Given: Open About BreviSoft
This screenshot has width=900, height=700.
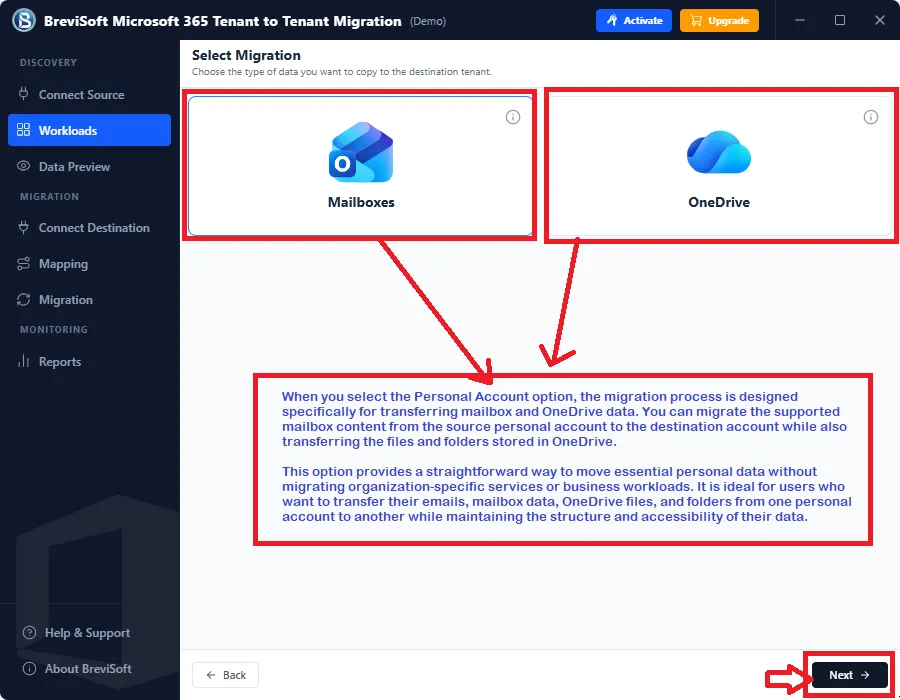Looking at the screenshot, I should coord(77,669).
